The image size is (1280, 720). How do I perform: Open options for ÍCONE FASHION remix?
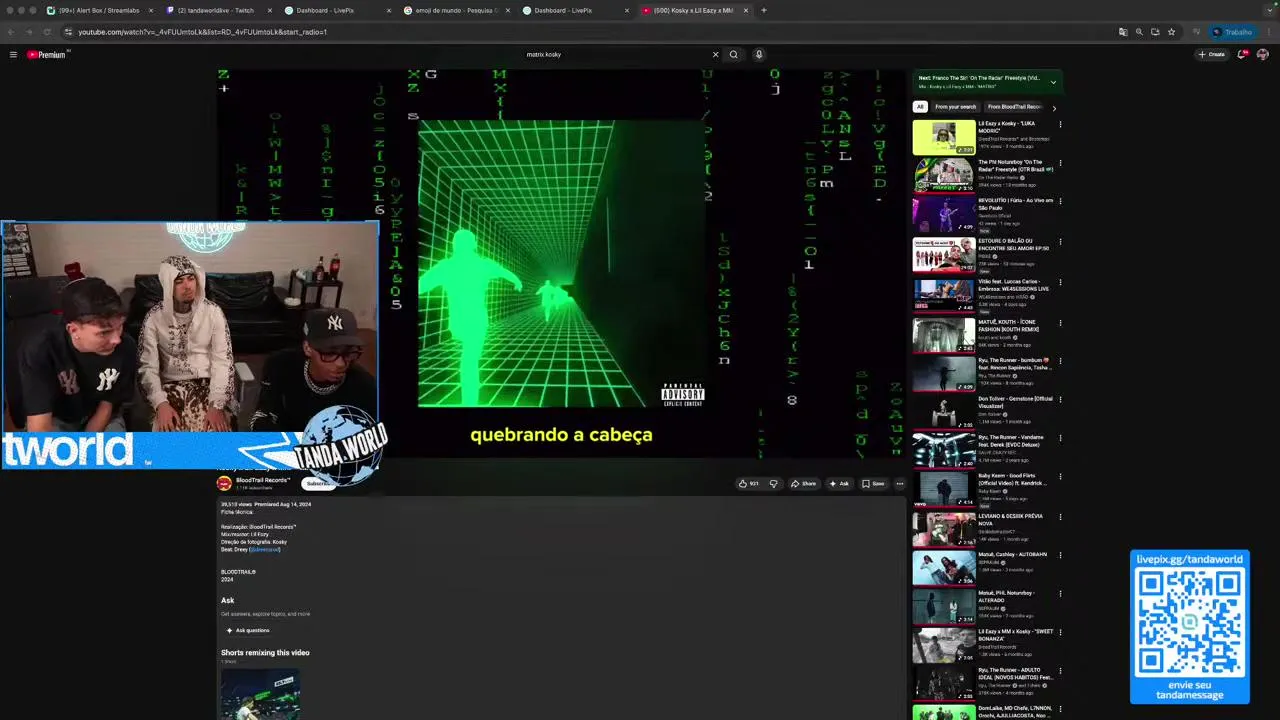(x=1060, y=322)
